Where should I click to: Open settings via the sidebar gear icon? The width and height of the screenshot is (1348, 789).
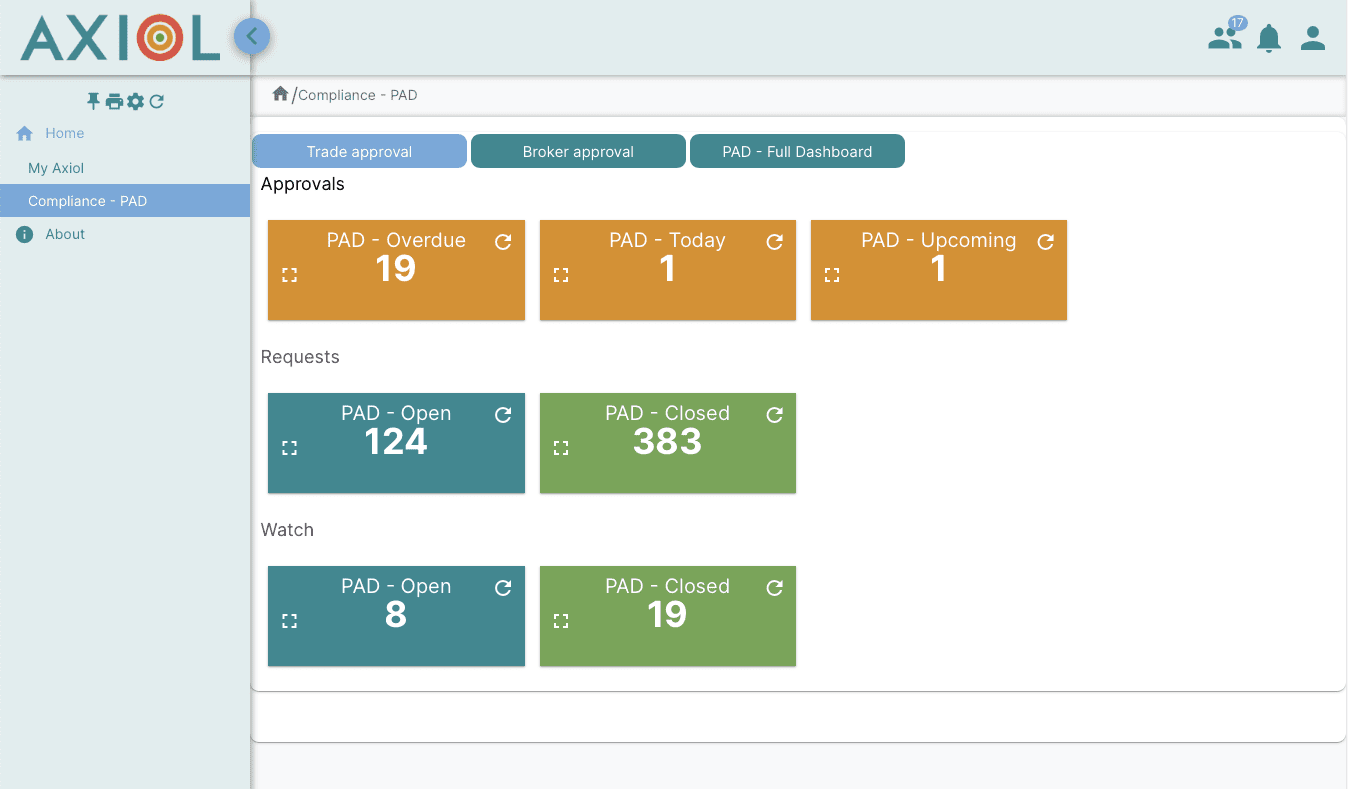click(136, 101)
